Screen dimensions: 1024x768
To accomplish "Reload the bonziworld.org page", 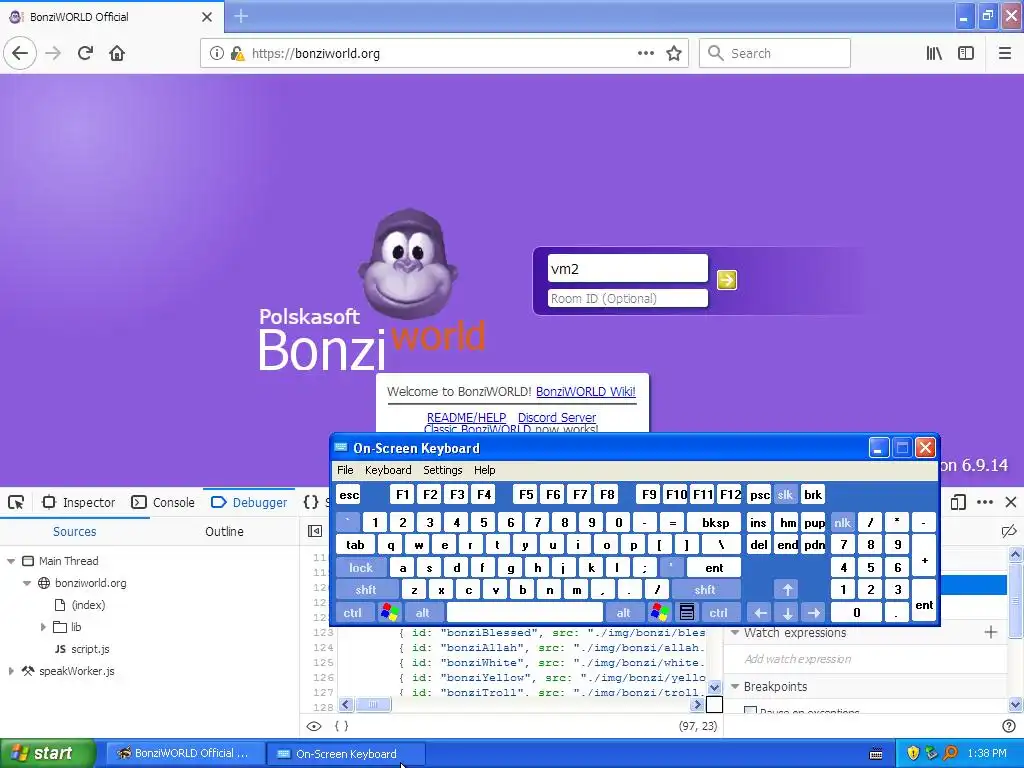I will [x=86, y=54].
